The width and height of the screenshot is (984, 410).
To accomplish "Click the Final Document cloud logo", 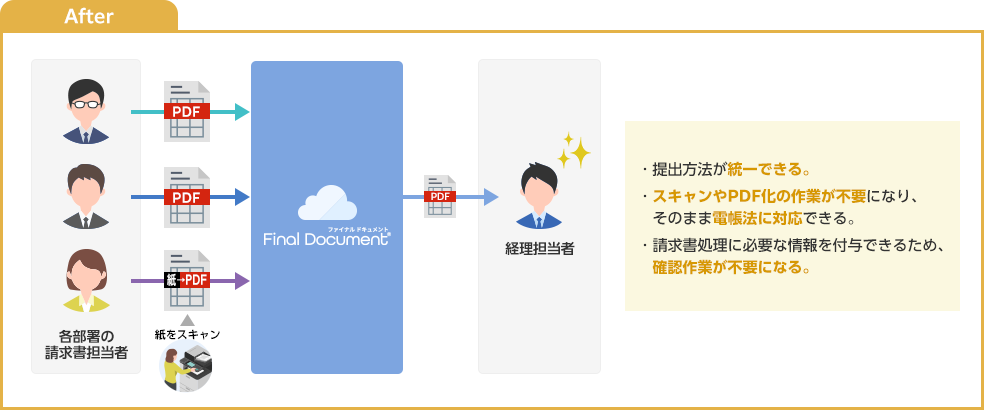I will coord(327,203).
